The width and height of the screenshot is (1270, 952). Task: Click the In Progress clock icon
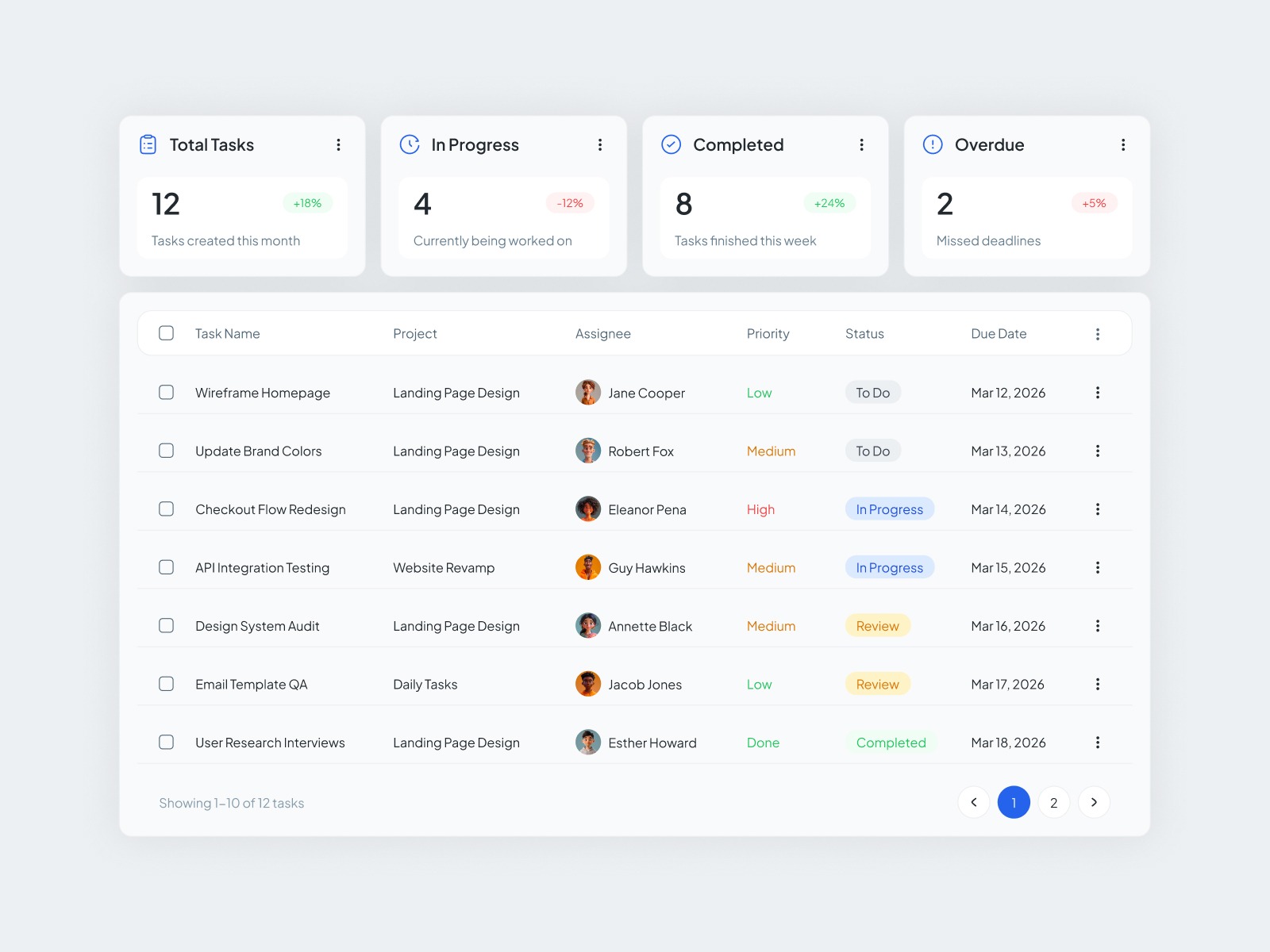410,144
